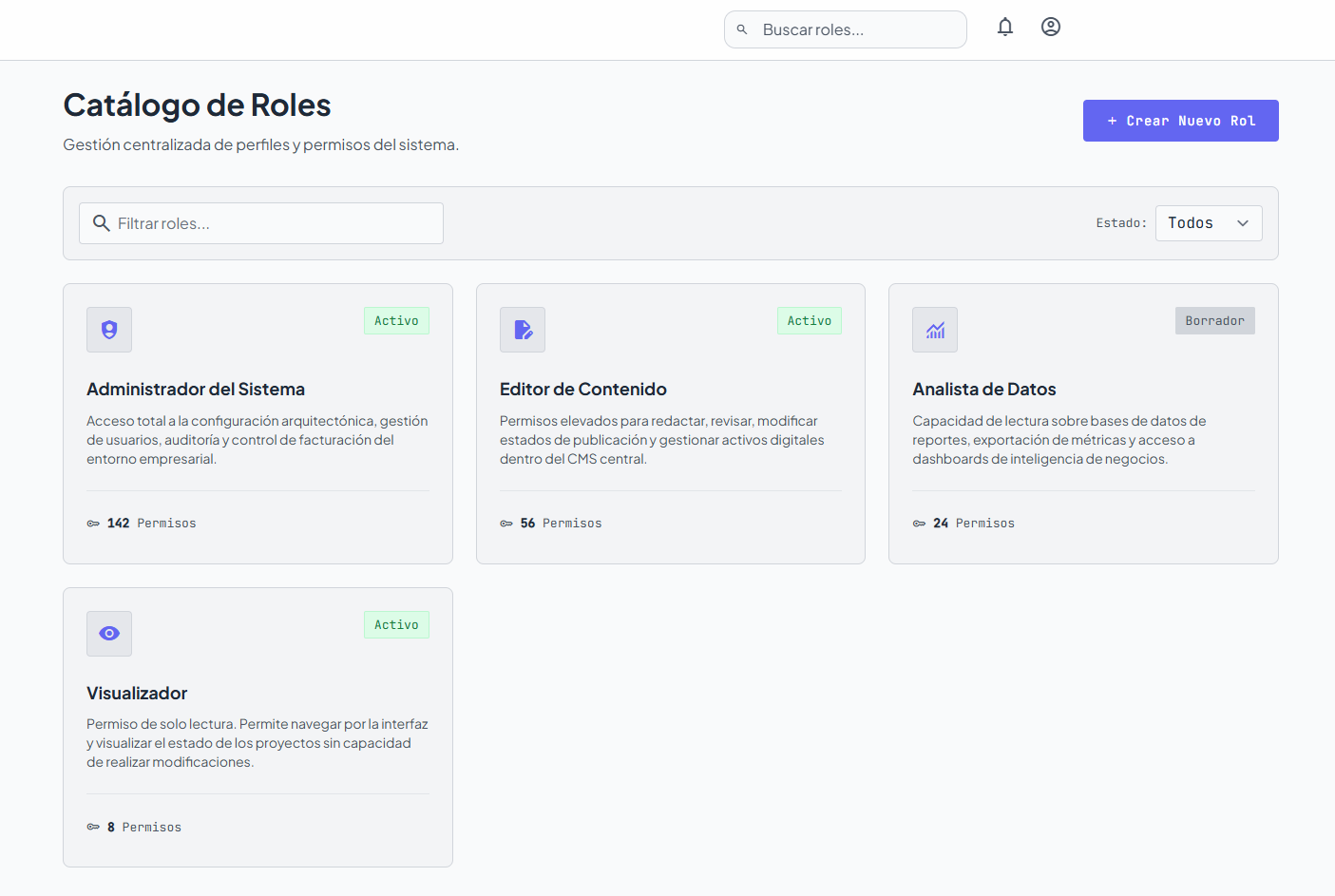Click the key icon next to 56 Permisos
The height and width of the screenshot is (896, 1335).
pyautogui.click(x=506, y=524)
